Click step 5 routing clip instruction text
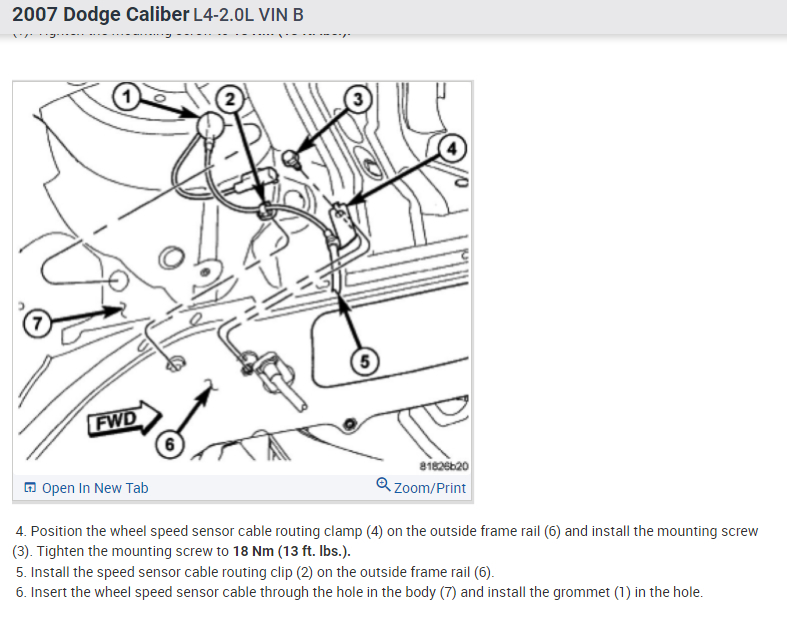The image size is (787, 623). [255, 572]
